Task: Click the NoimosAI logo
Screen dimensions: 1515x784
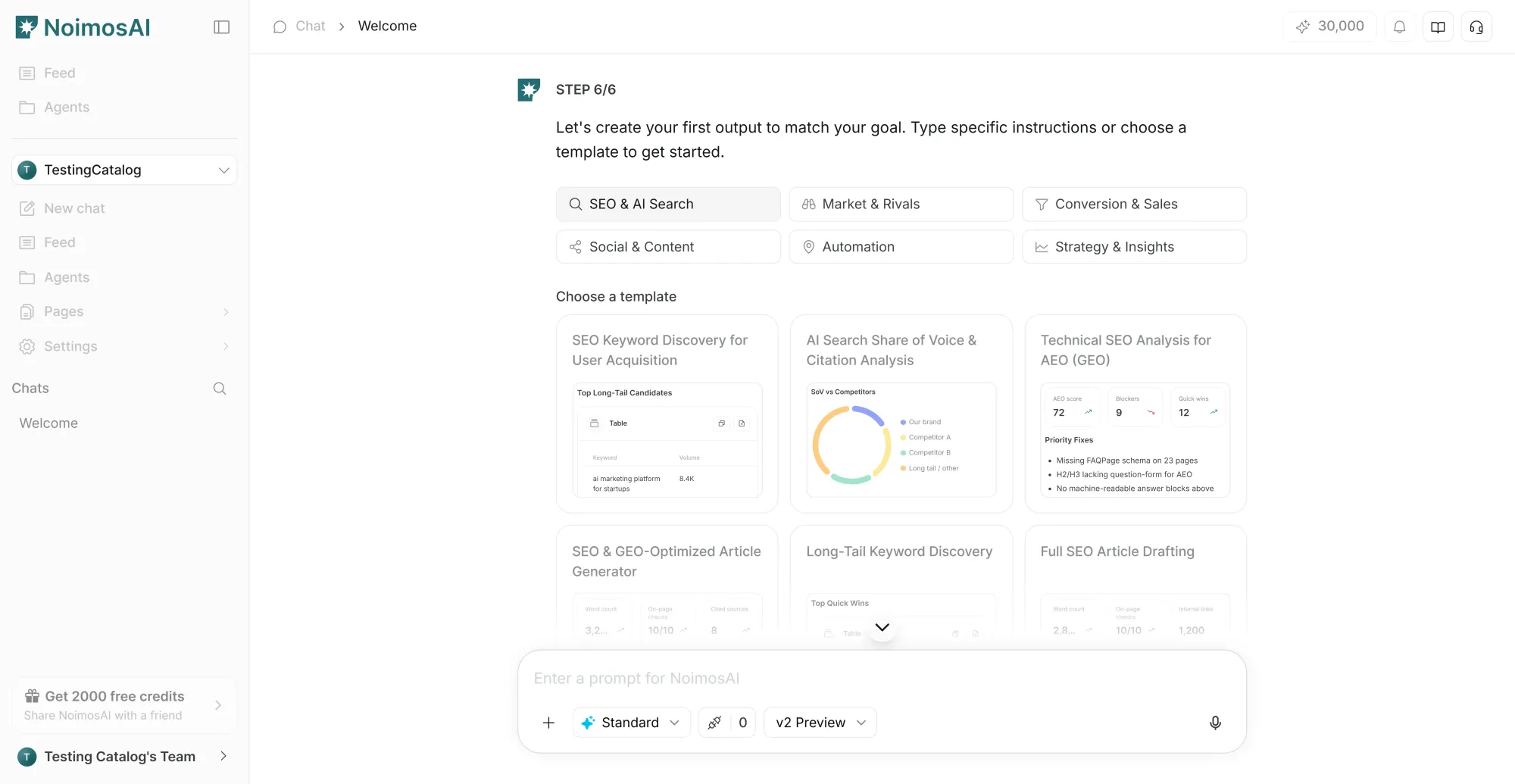Action: [x=83, y=27]
